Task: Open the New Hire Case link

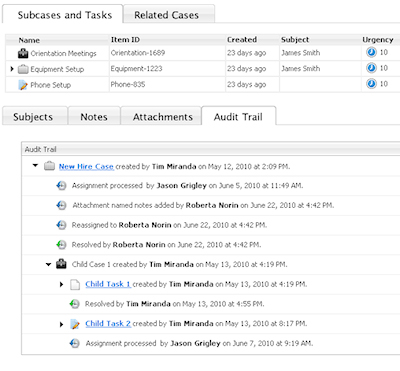Action: point(86,166)
